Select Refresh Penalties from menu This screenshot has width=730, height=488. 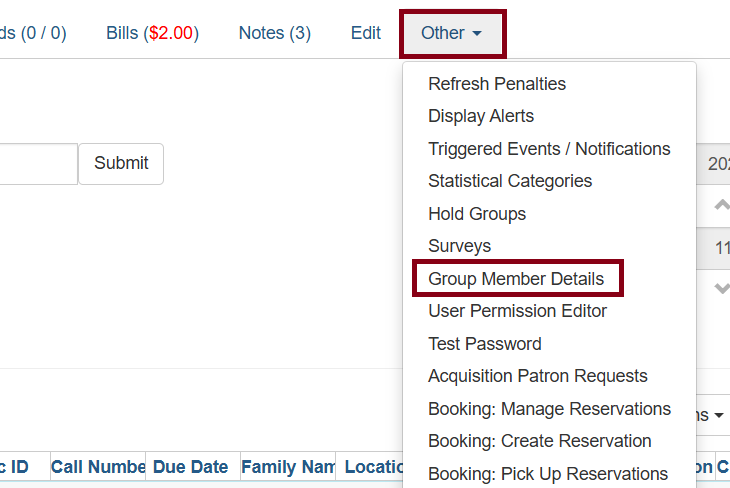click(497, 84)
